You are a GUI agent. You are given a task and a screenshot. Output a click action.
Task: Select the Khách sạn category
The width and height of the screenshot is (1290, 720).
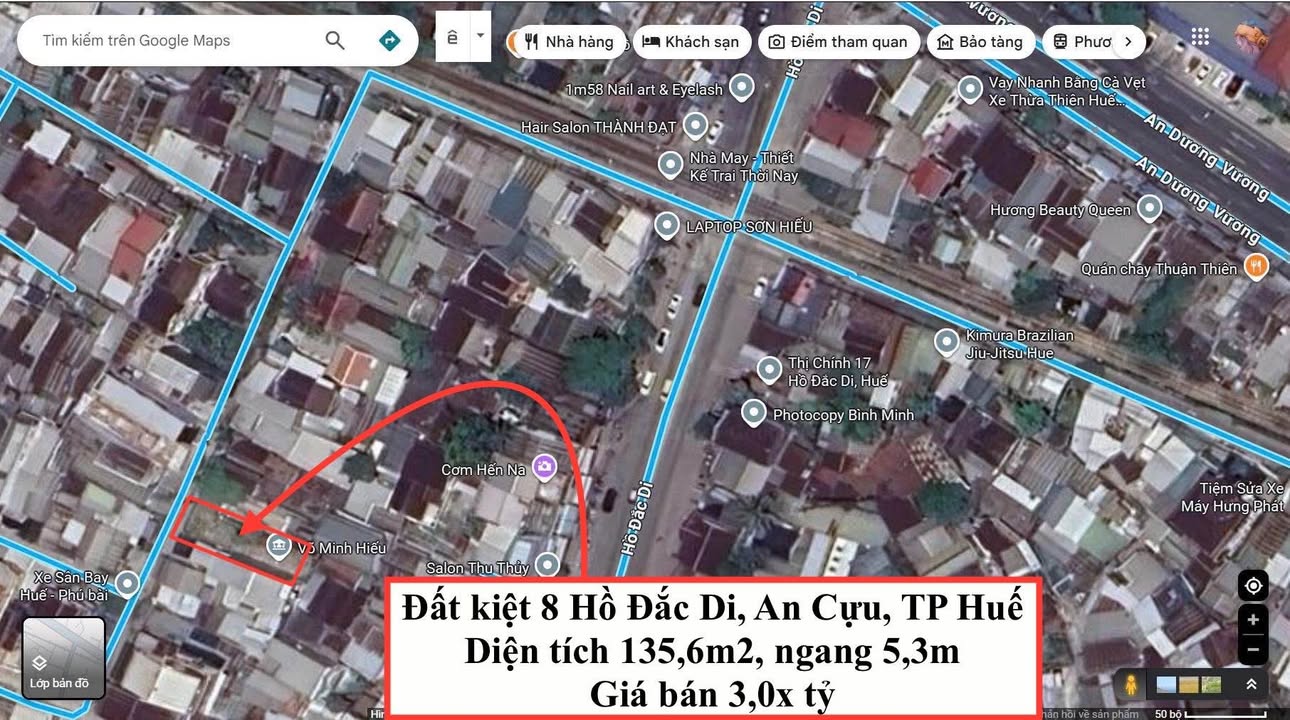[x=692, y=42]
